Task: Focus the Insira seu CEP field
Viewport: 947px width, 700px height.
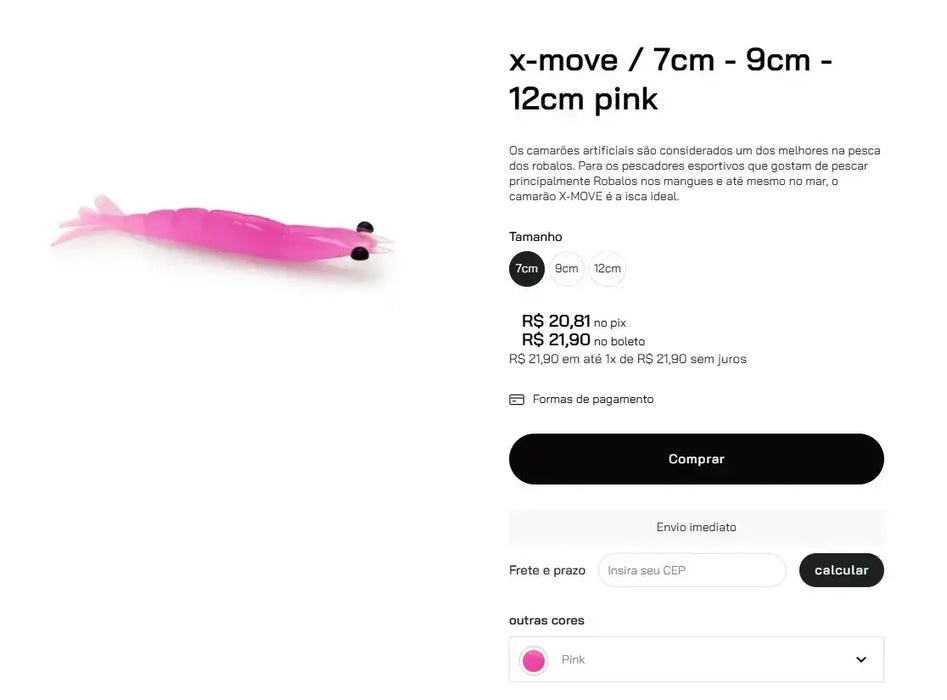Action: pyautogui.click(x=692, y=570)
